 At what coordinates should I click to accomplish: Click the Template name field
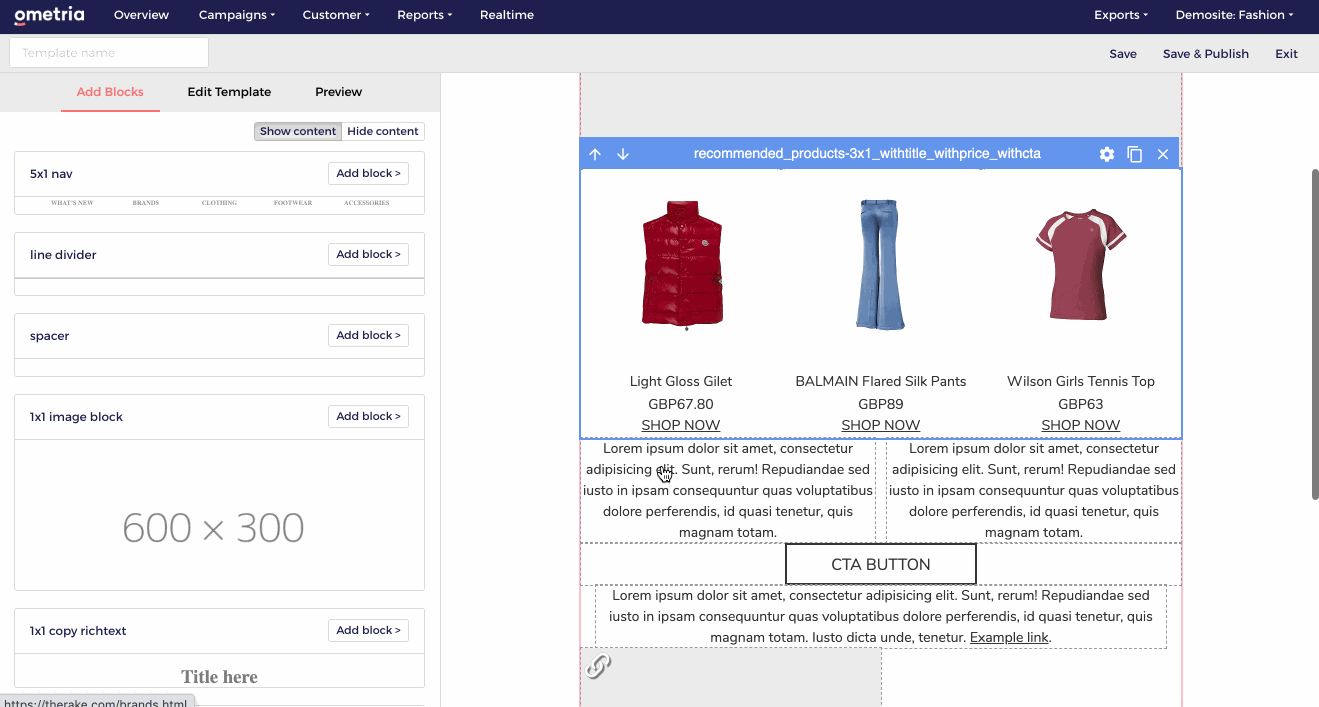(x=109, y=53)
